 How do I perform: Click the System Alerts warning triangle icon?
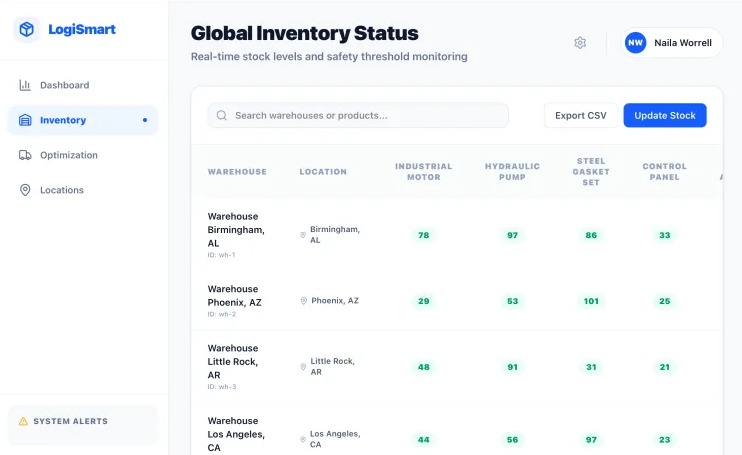[x=23, y=421]
